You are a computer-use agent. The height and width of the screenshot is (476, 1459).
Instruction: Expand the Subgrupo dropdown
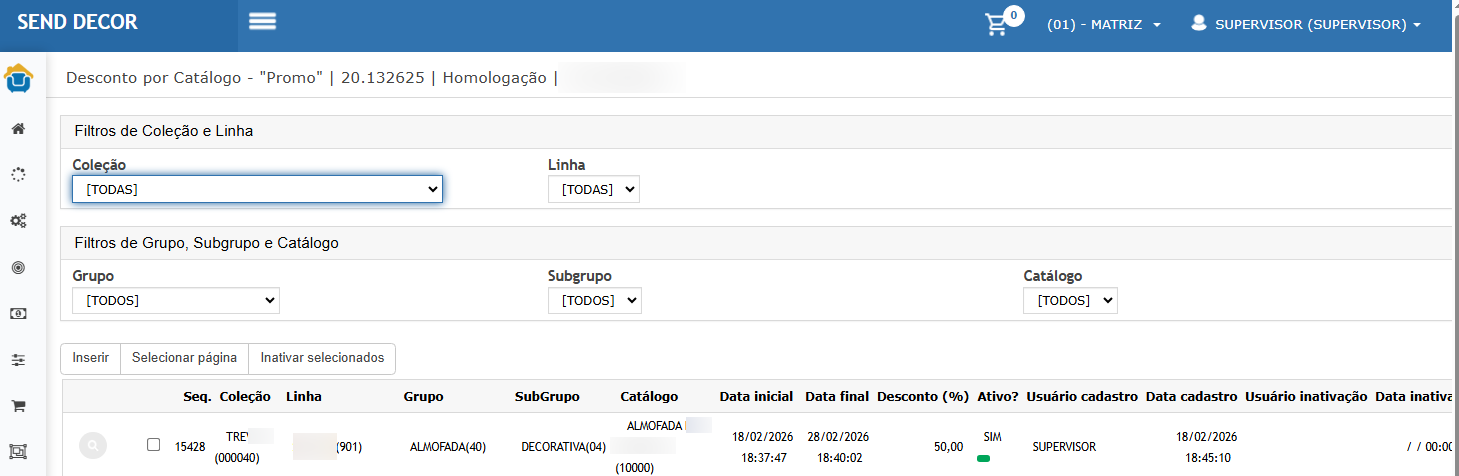coord(594,300)
